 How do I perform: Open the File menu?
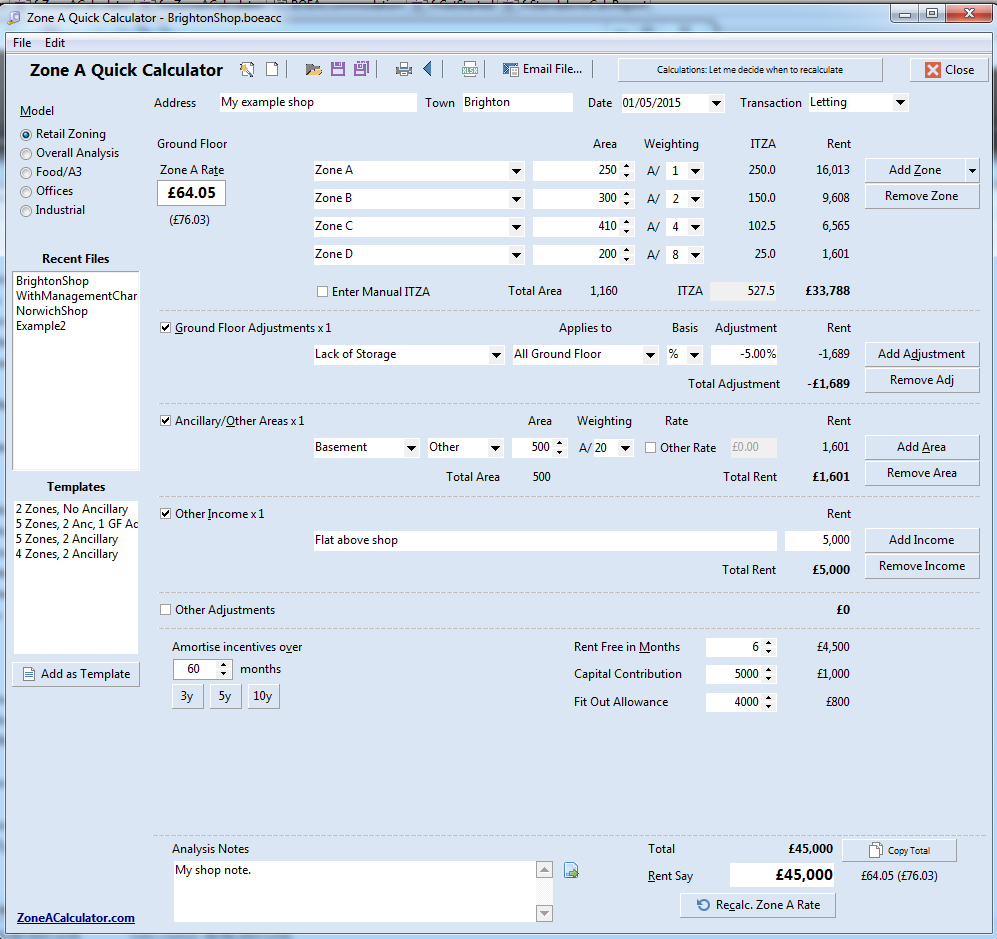click(22, 43)
